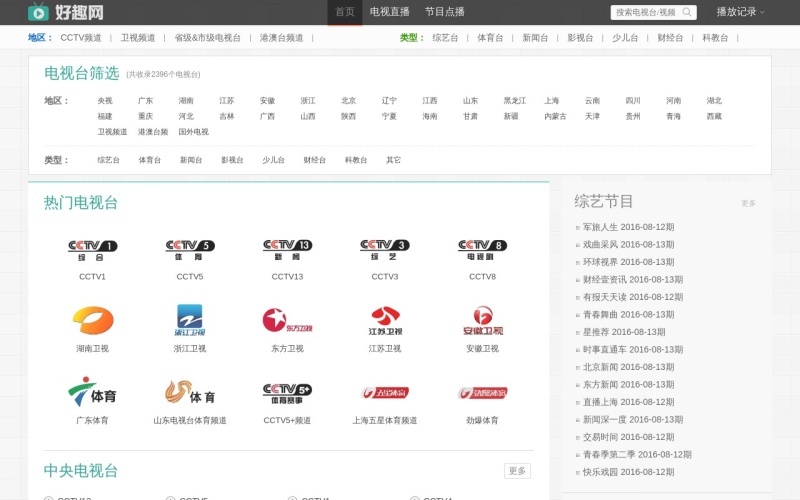Open 青春季第二季 2016-08-12期

[637, 455]
